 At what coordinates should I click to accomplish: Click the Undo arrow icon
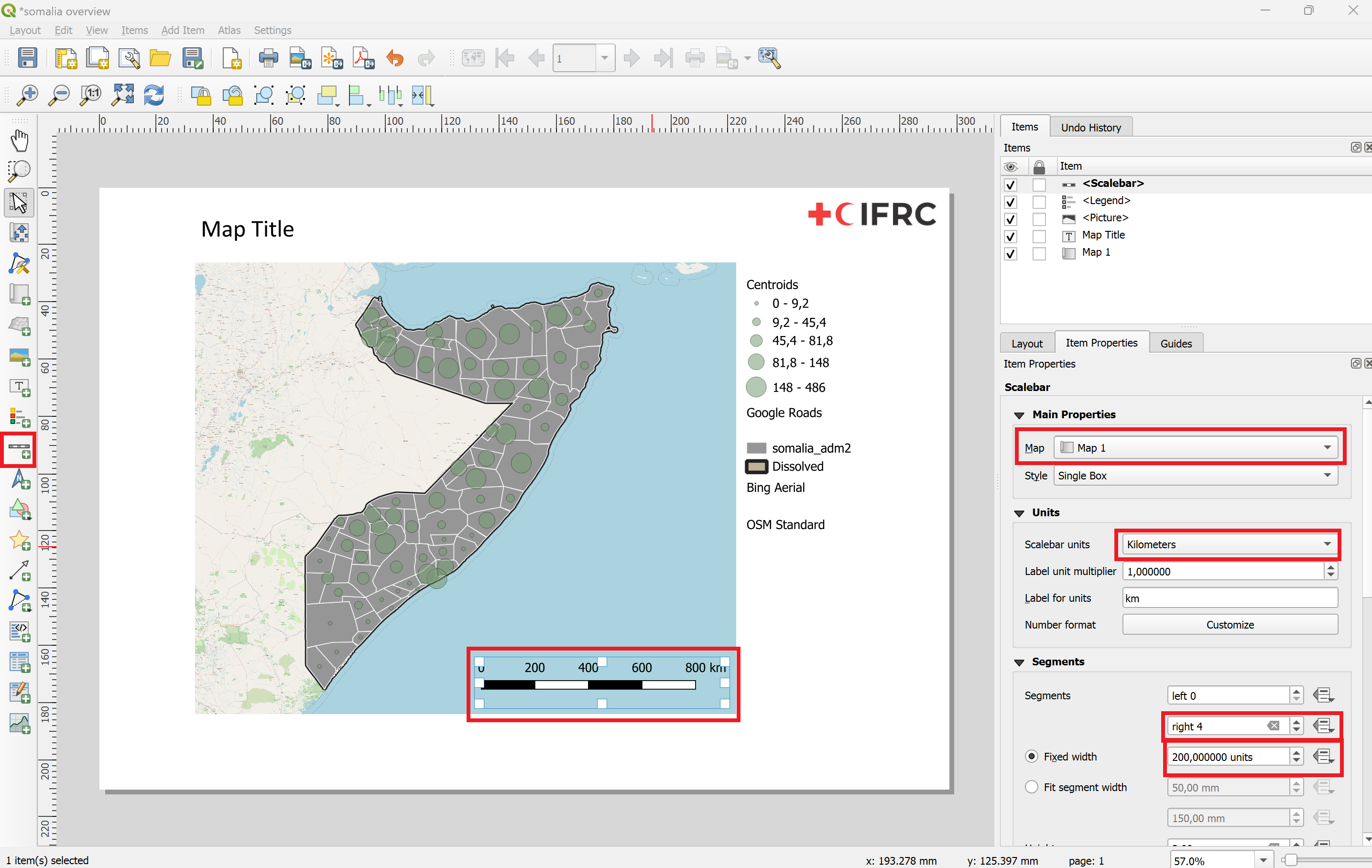[394, 58]
